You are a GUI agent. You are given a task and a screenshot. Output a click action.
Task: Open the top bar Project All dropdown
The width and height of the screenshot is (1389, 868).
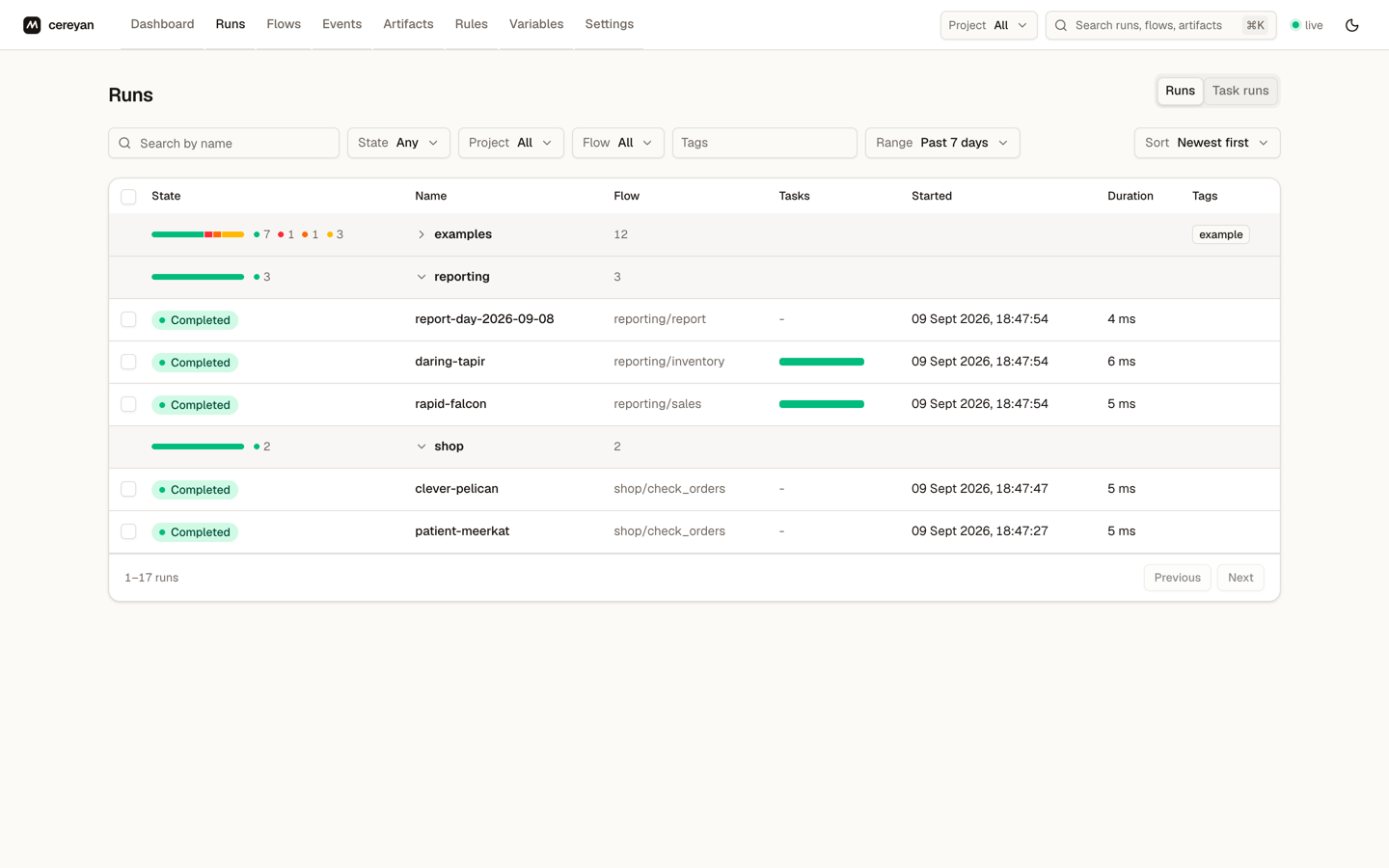click(x=989, y=25)
